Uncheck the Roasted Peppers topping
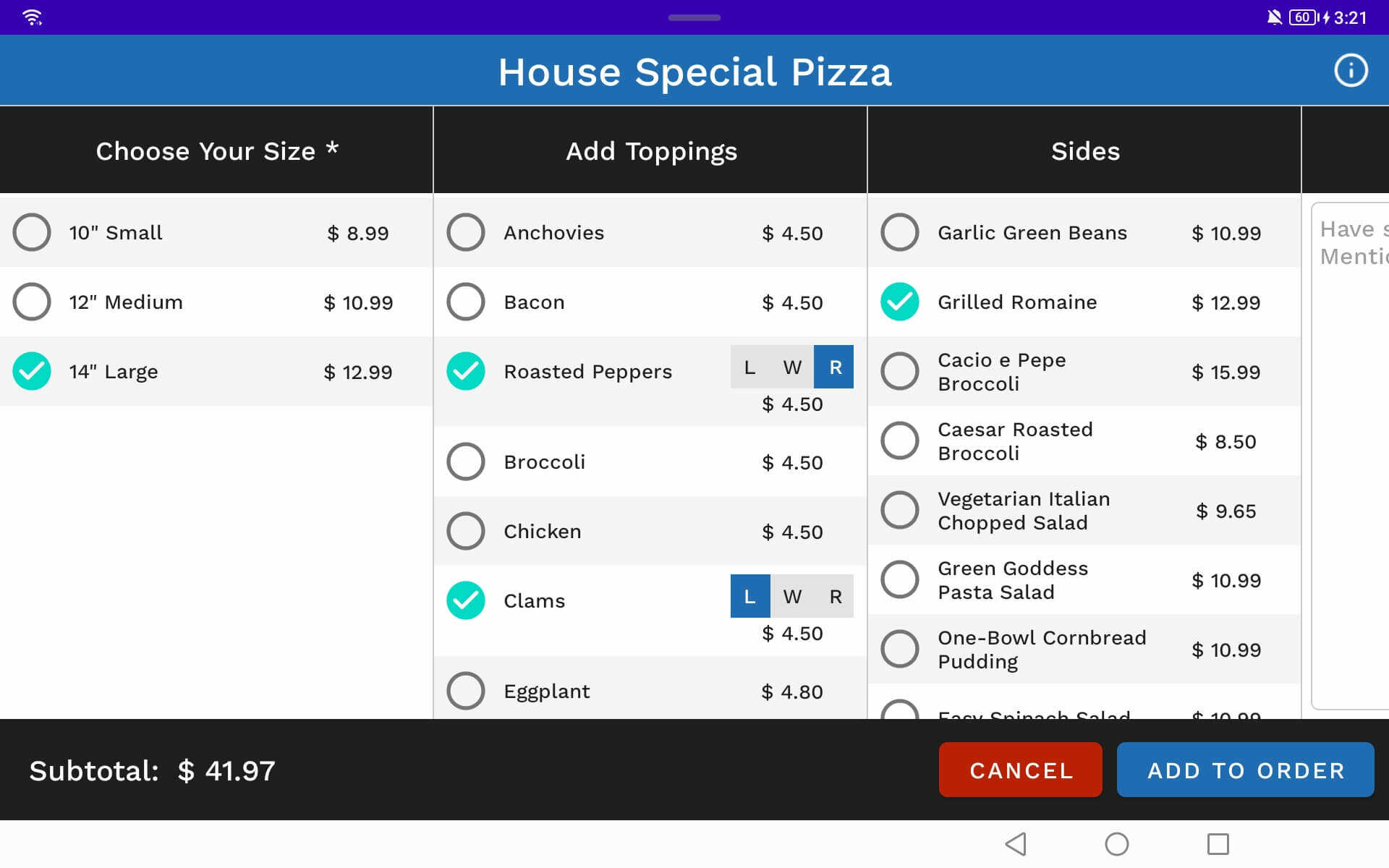The height and width of the screenshot is (868, 1389). pos(466,371)
